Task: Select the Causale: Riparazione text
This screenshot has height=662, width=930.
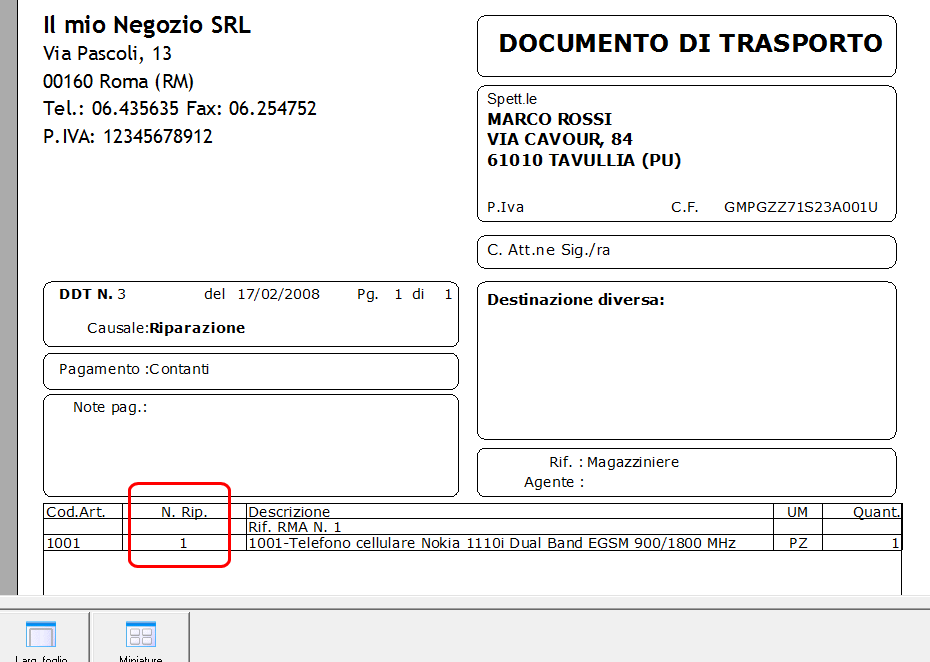Action: [x=166, y=328]
